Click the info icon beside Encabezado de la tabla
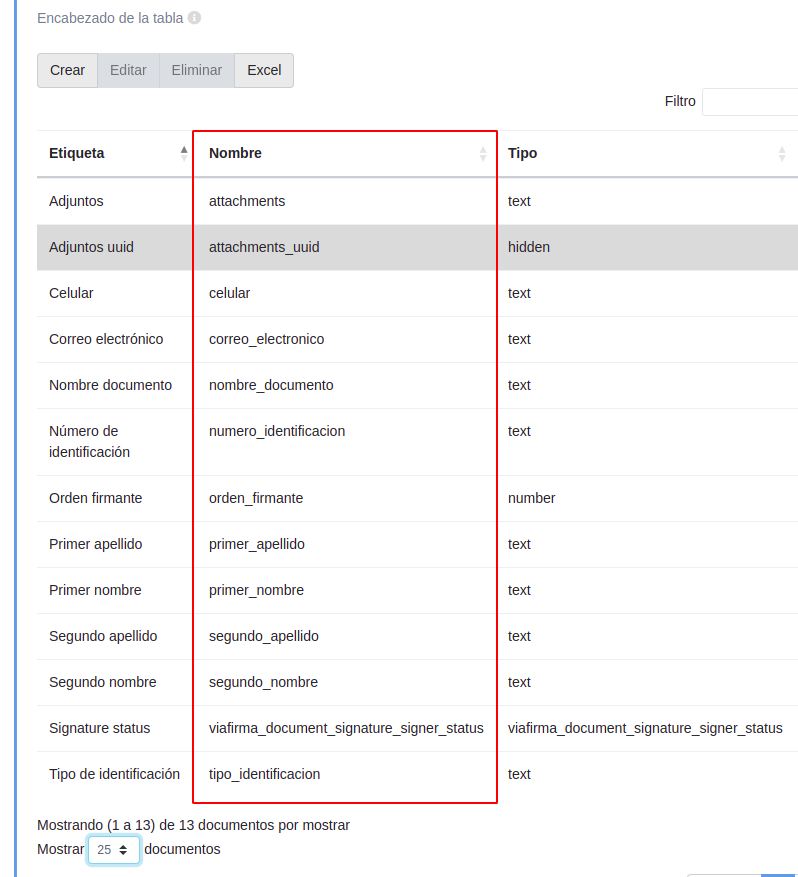 [x=194, y=18]
